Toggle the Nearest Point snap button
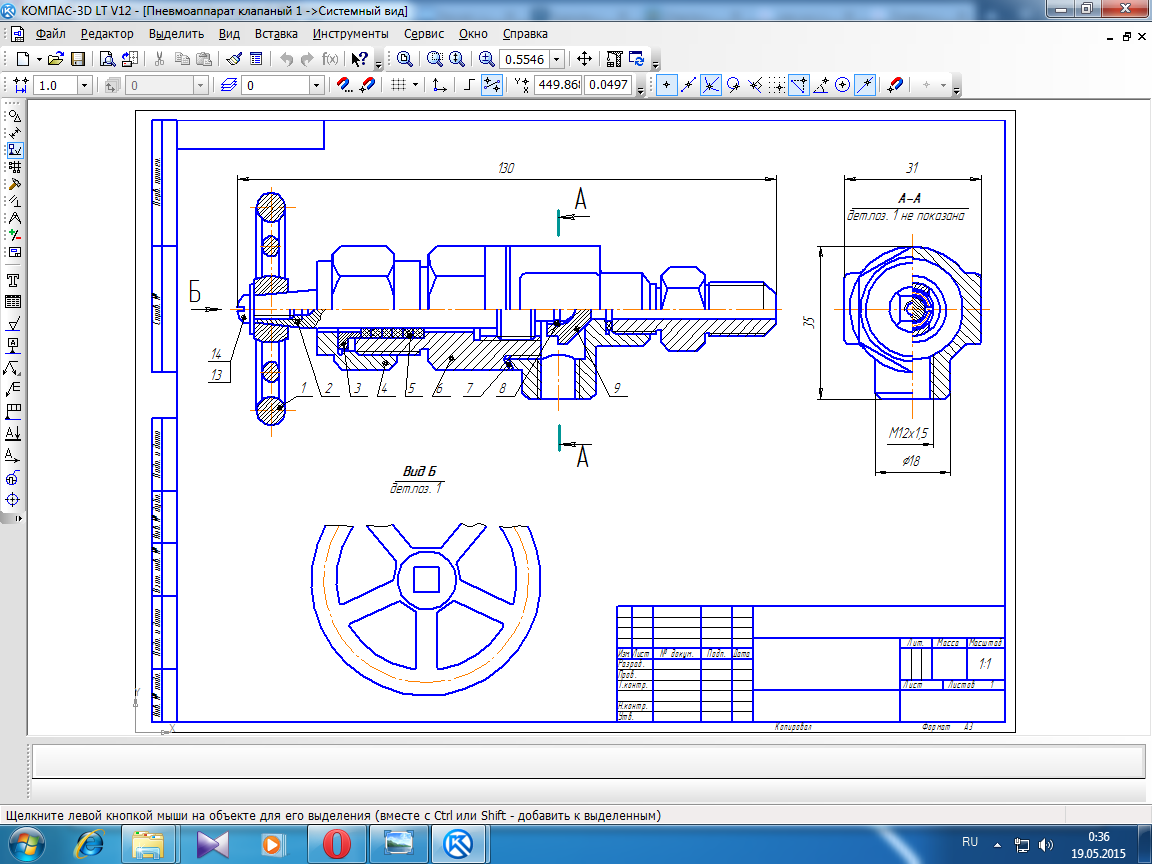 click(666, 85)
